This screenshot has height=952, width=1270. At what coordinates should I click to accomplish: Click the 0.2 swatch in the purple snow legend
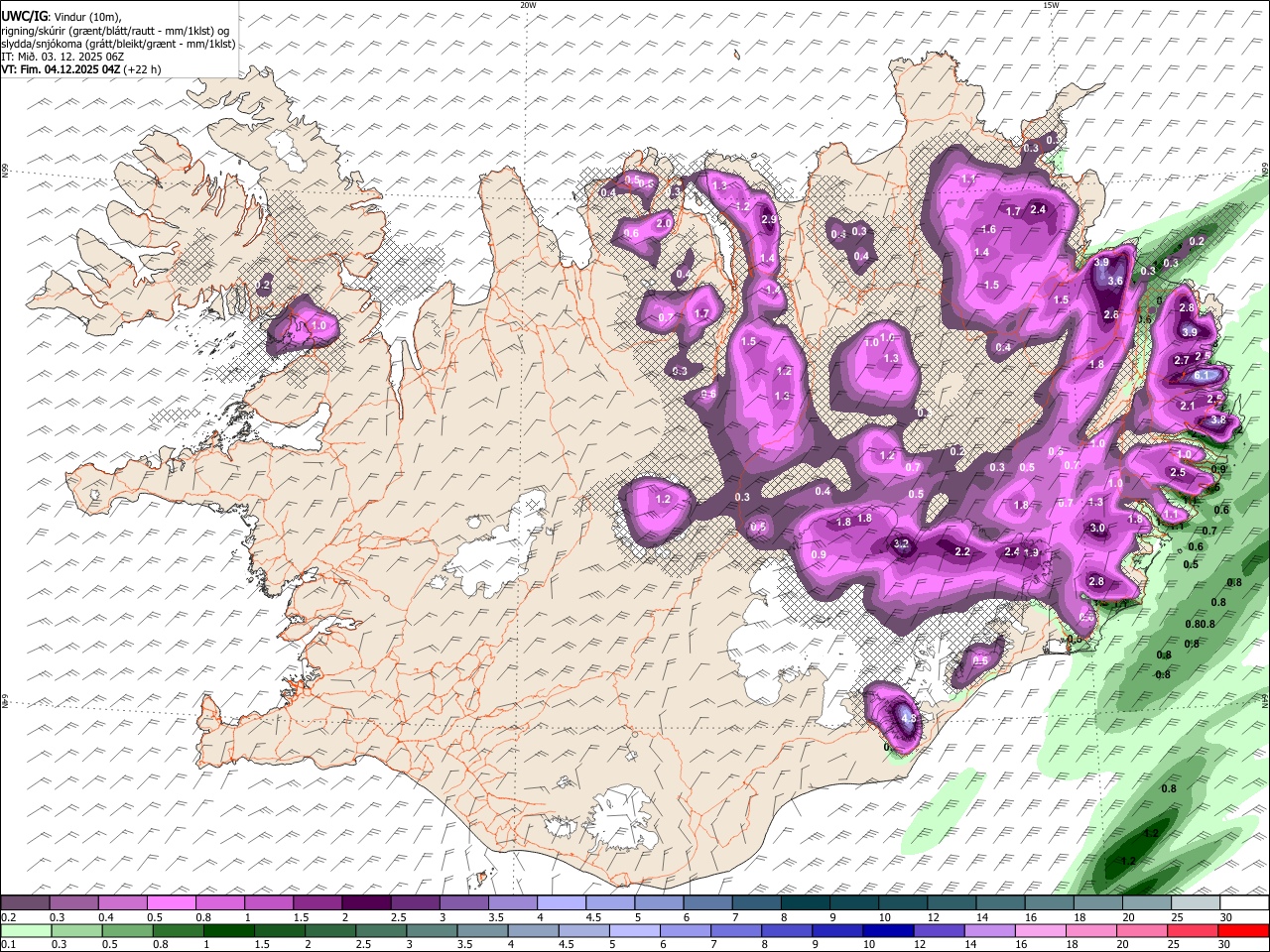(25, 903)
